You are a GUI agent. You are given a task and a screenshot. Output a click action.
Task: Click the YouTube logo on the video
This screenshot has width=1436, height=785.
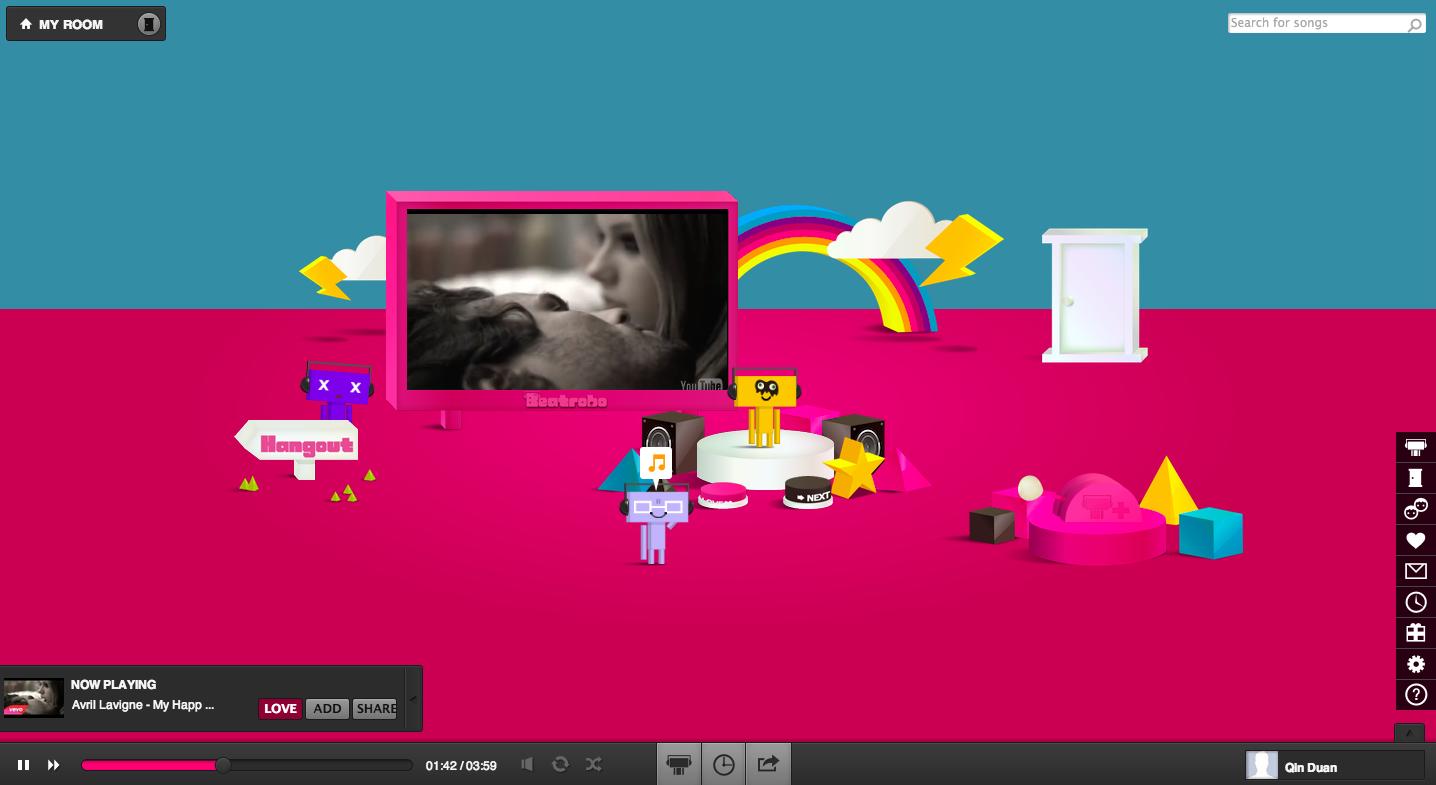[701, 385]
